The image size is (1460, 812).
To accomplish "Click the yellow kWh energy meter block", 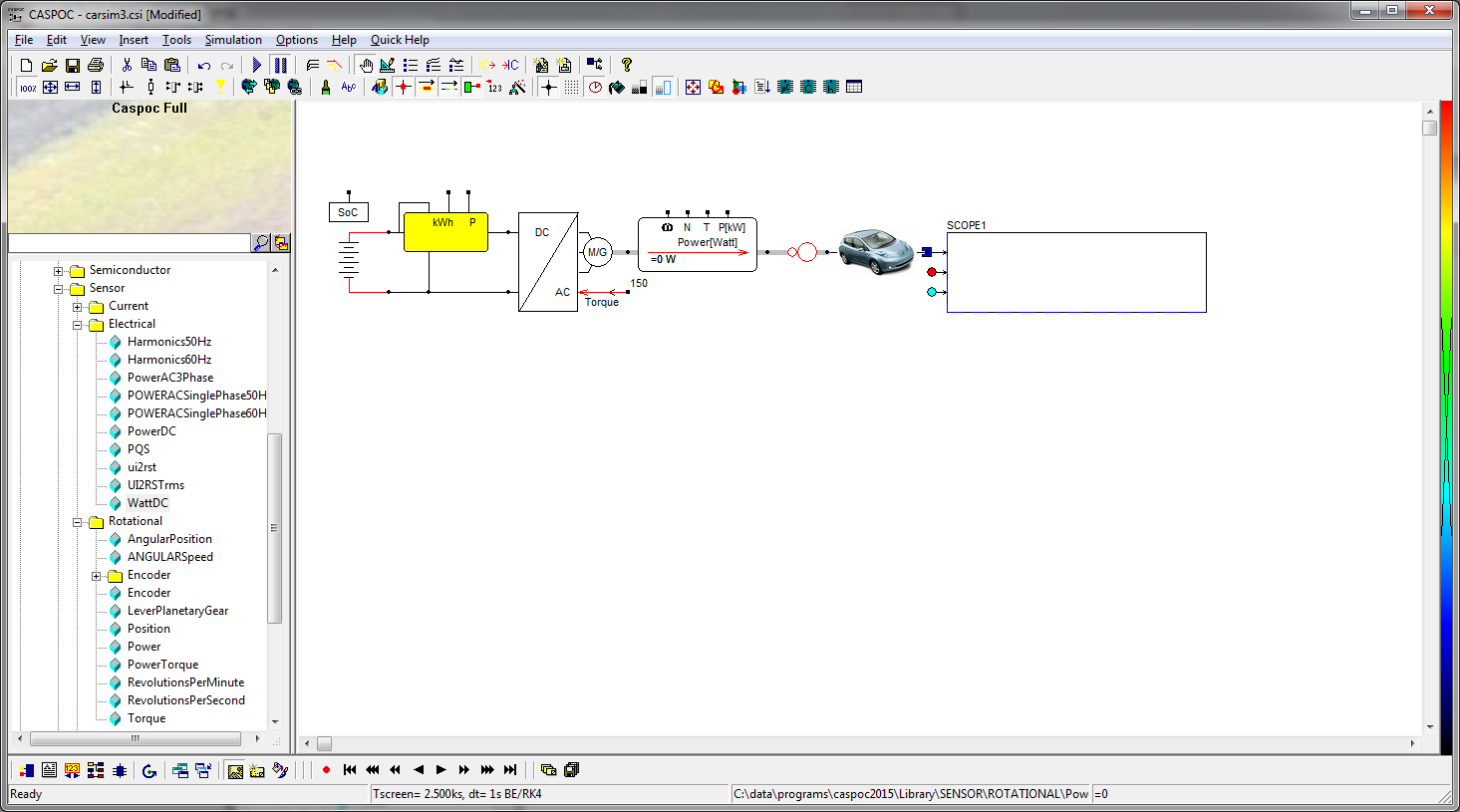I will tap(445, 231).
